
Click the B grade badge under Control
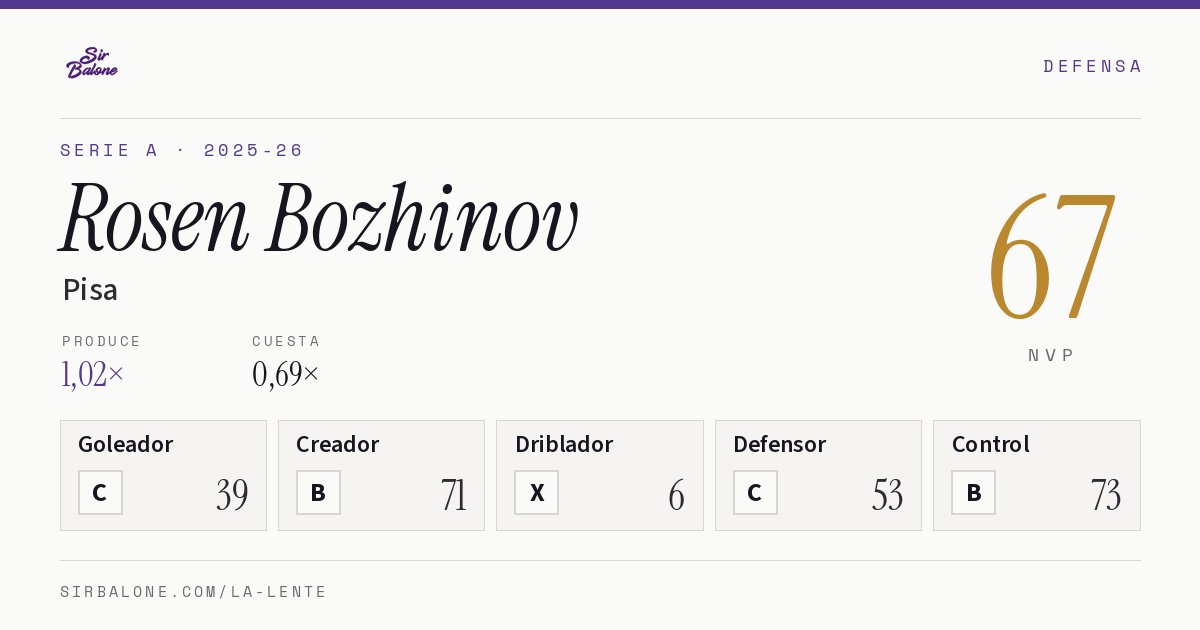tap(973, 493)
